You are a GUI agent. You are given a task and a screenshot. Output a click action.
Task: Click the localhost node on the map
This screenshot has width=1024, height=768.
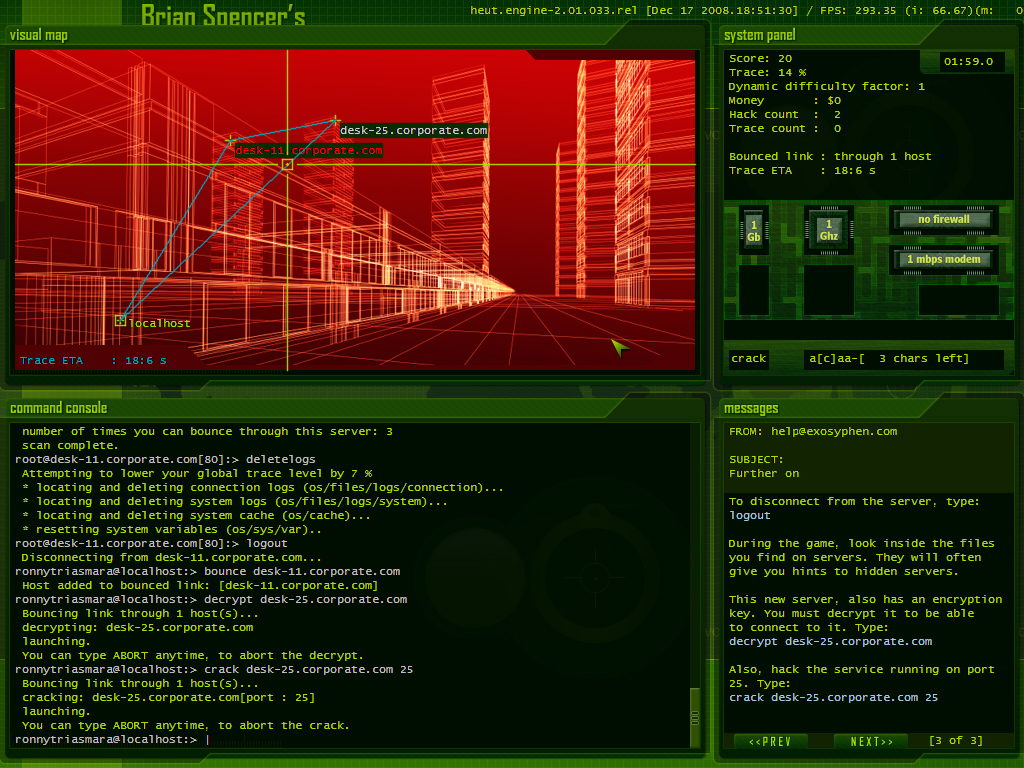121,320
